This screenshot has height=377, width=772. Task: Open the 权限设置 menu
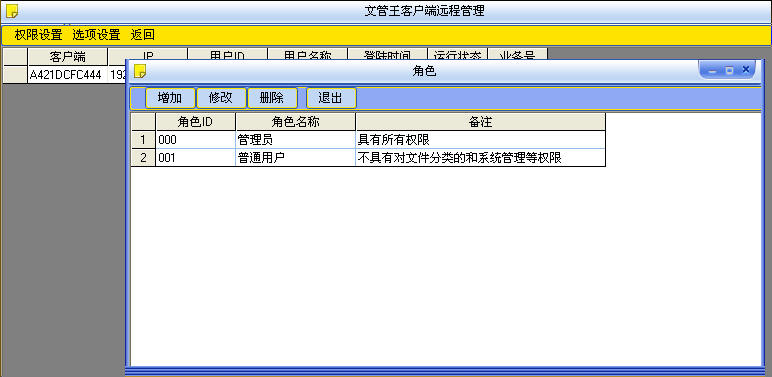(x=38, y=35)
